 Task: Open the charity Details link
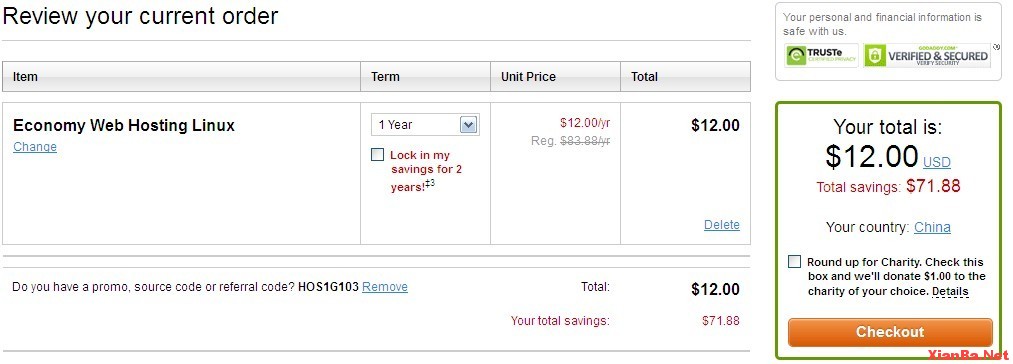click(x=950, y=292)
